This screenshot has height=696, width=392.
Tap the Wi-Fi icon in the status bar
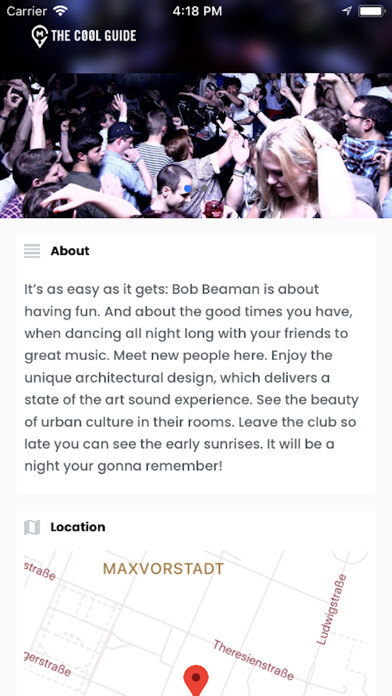[x=59, y=11]
